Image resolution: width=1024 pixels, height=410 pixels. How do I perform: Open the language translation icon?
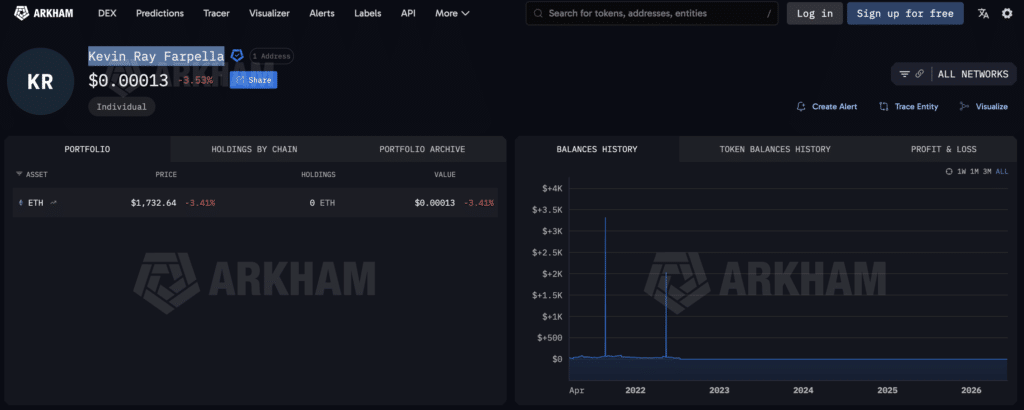(983, 13)
